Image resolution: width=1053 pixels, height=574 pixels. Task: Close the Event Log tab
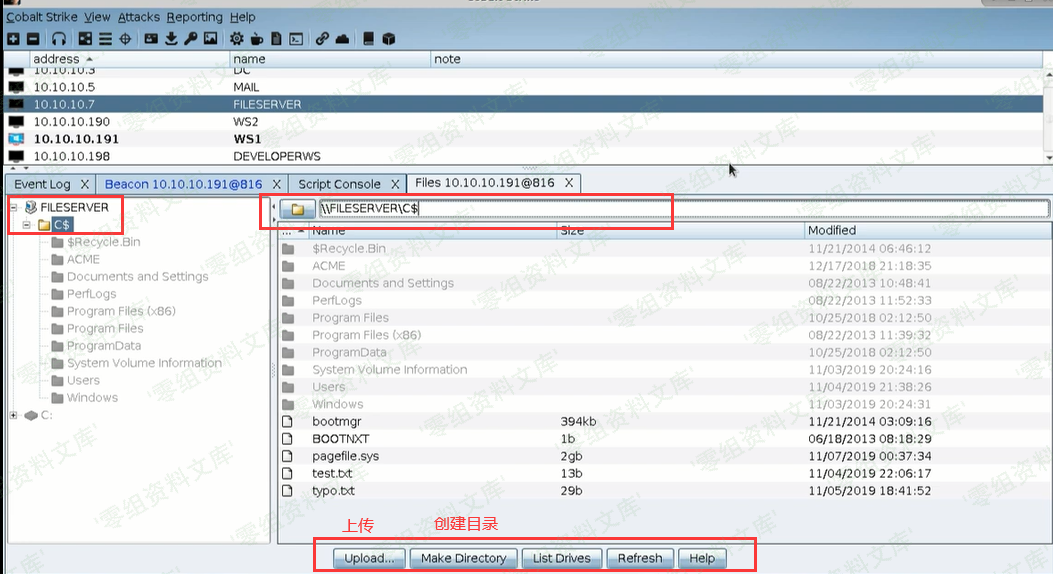pyautogui.click(x=85, y=184)
